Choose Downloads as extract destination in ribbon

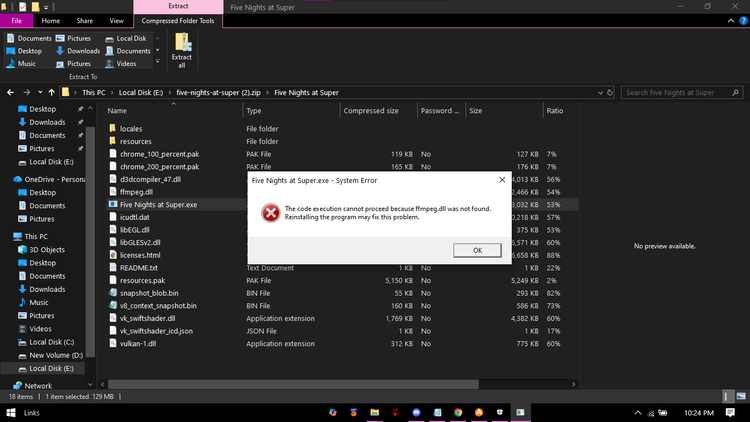coord(77,51)
